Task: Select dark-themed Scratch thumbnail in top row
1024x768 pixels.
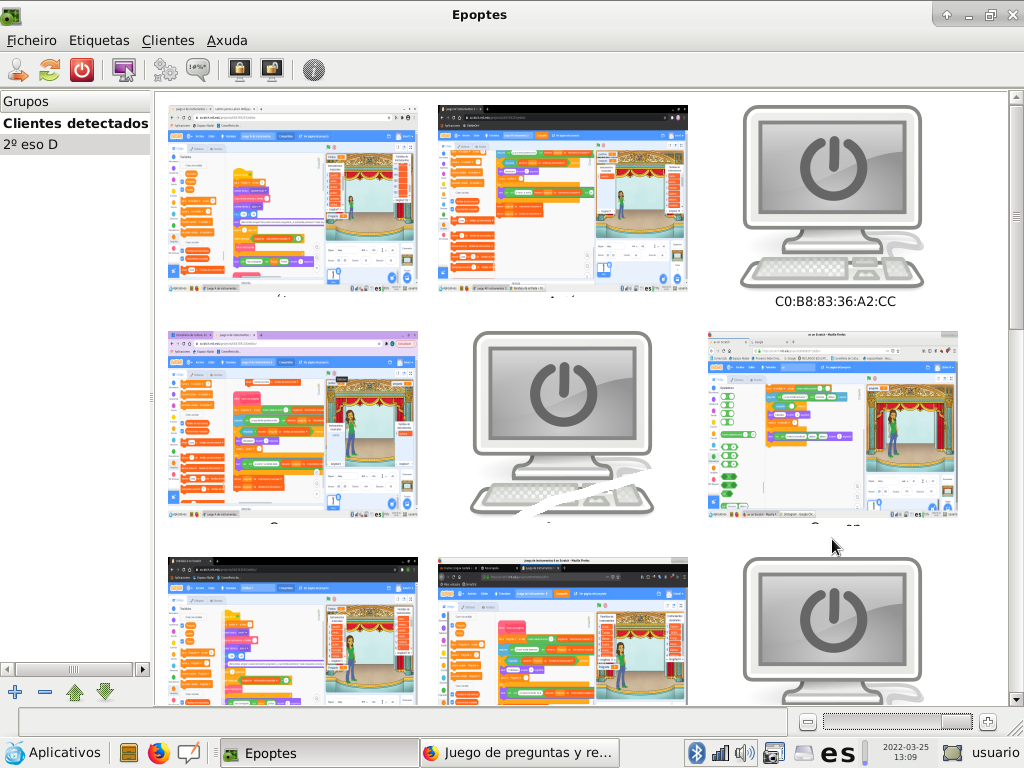Action: [x=562, y=199]
